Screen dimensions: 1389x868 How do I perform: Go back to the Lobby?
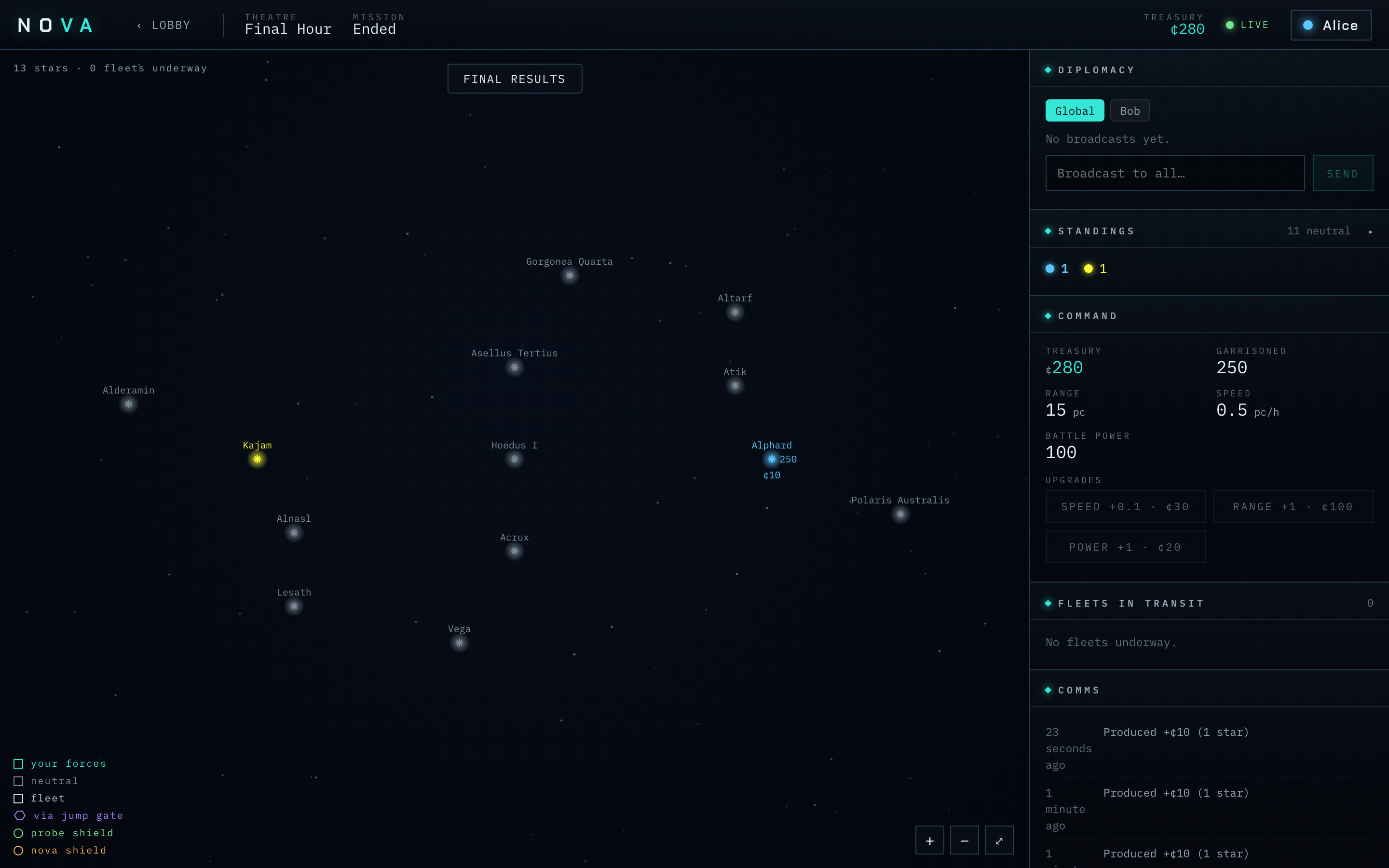click(163, 25)
